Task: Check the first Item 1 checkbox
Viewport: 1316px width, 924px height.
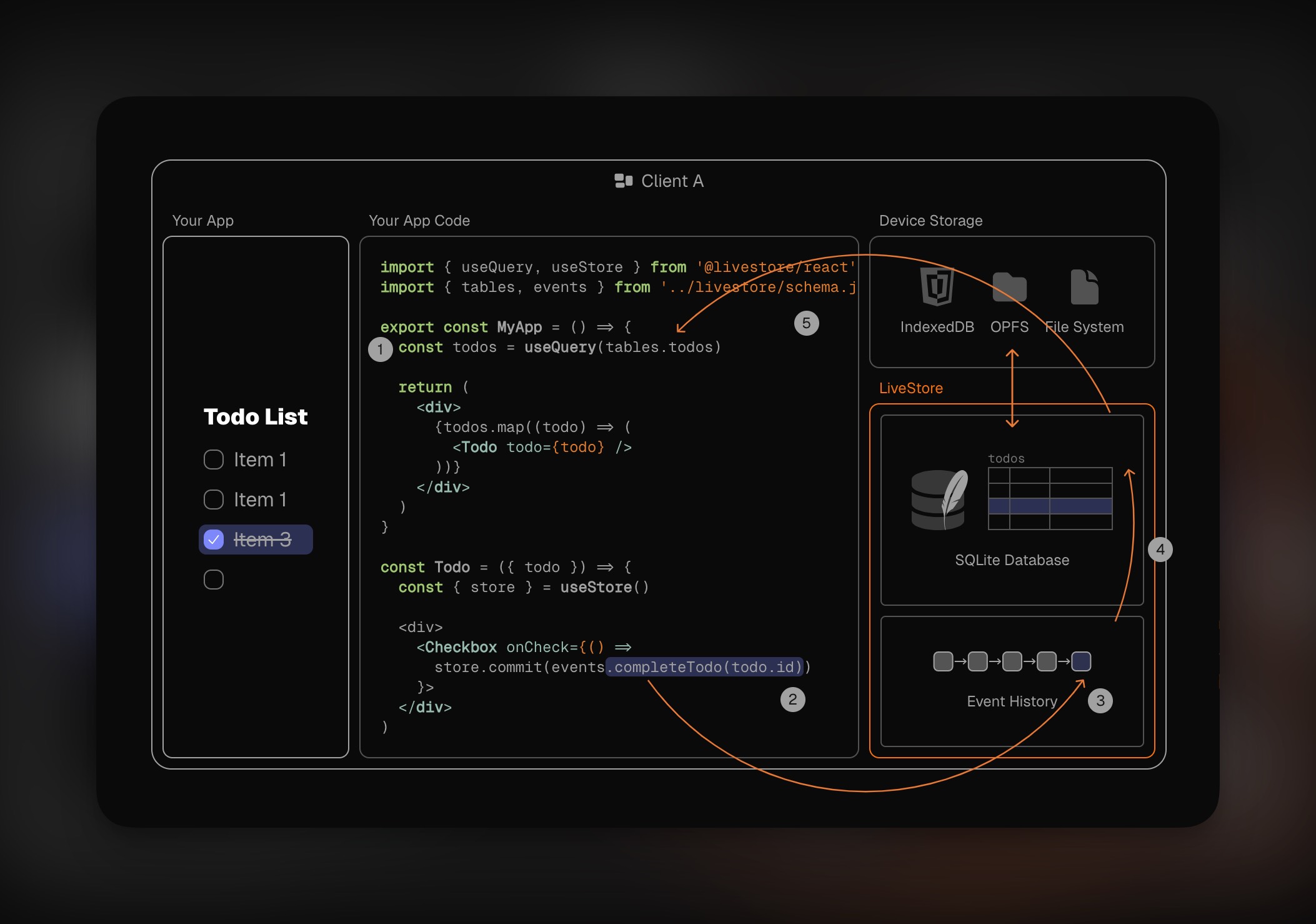Action: point(214,459)
